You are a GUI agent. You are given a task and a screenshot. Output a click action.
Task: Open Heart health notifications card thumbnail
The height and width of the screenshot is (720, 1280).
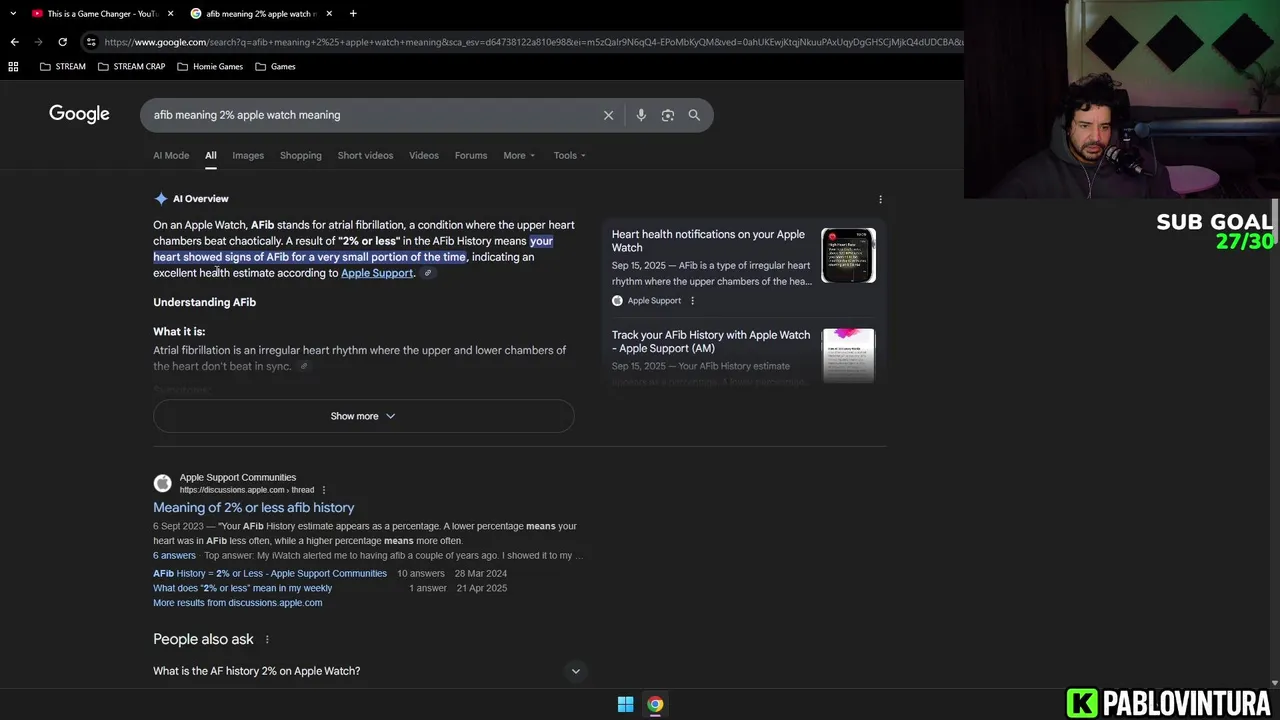pos(848,256)
